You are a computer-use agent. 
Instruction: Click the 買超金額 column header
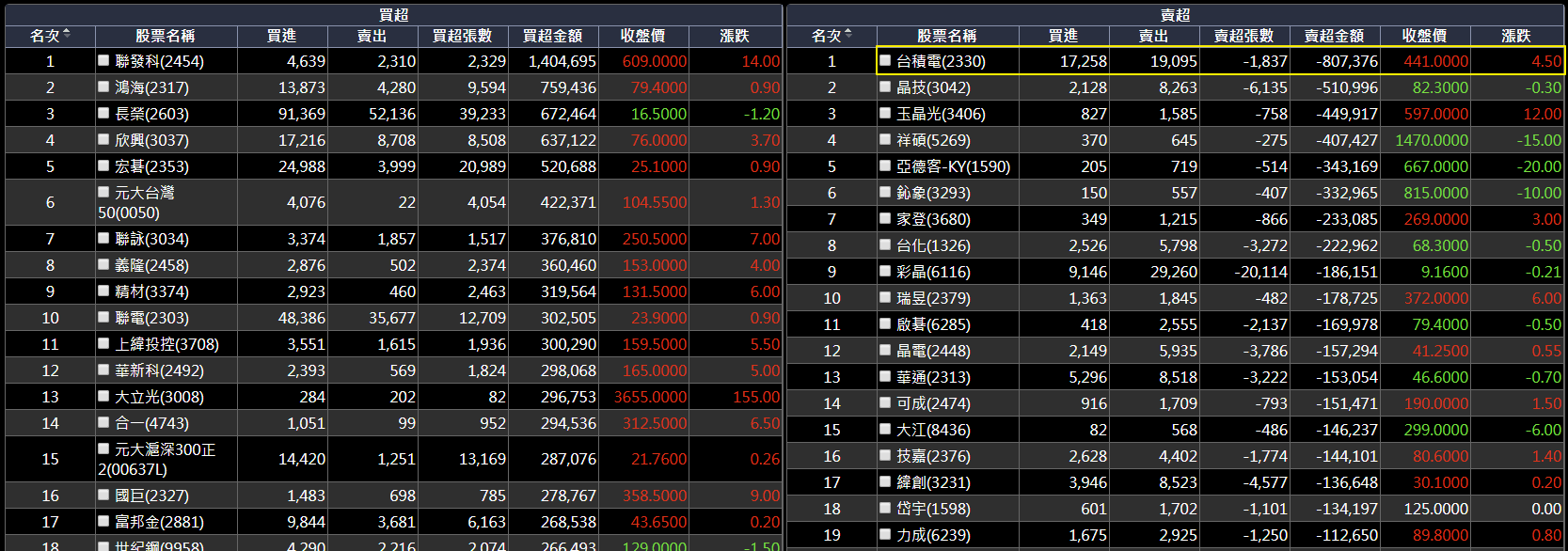[x=552, y=36]
